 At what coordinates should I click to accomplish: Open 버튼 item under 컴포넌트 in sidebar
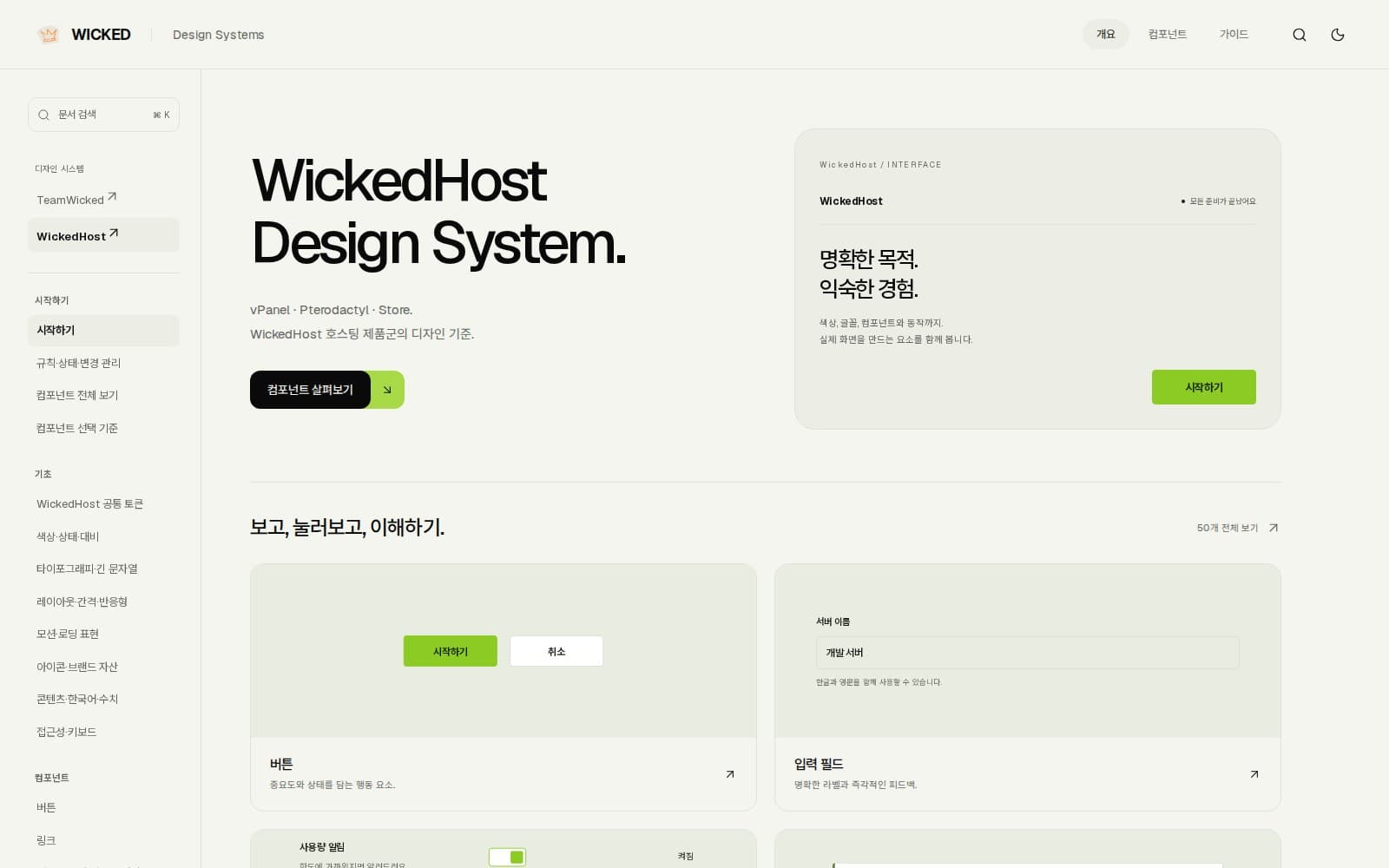click(x=103, y=808)
